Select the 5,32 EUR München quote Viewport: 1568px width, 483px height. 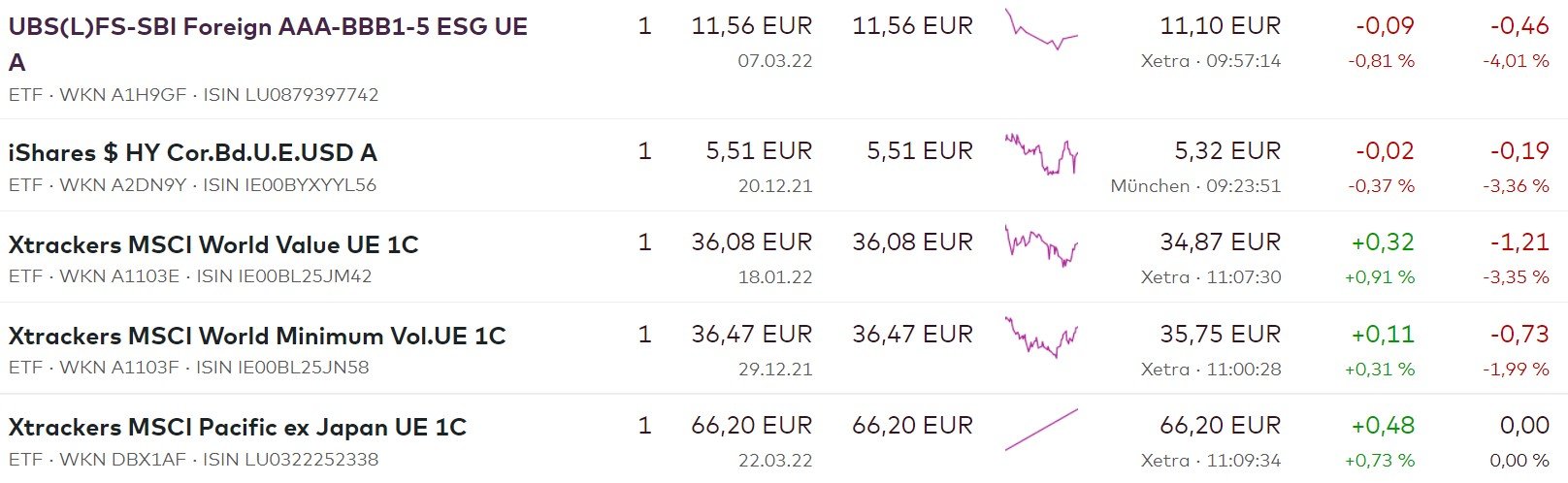1227,151
